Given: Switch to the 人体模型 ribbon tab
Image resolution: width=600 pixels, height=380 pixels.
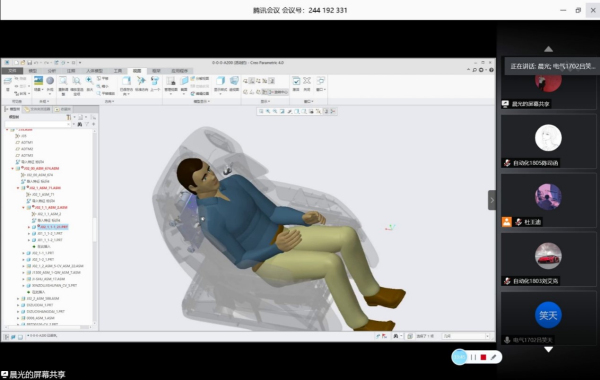Looking at the screenshot, I should click(x=94, y=71).
